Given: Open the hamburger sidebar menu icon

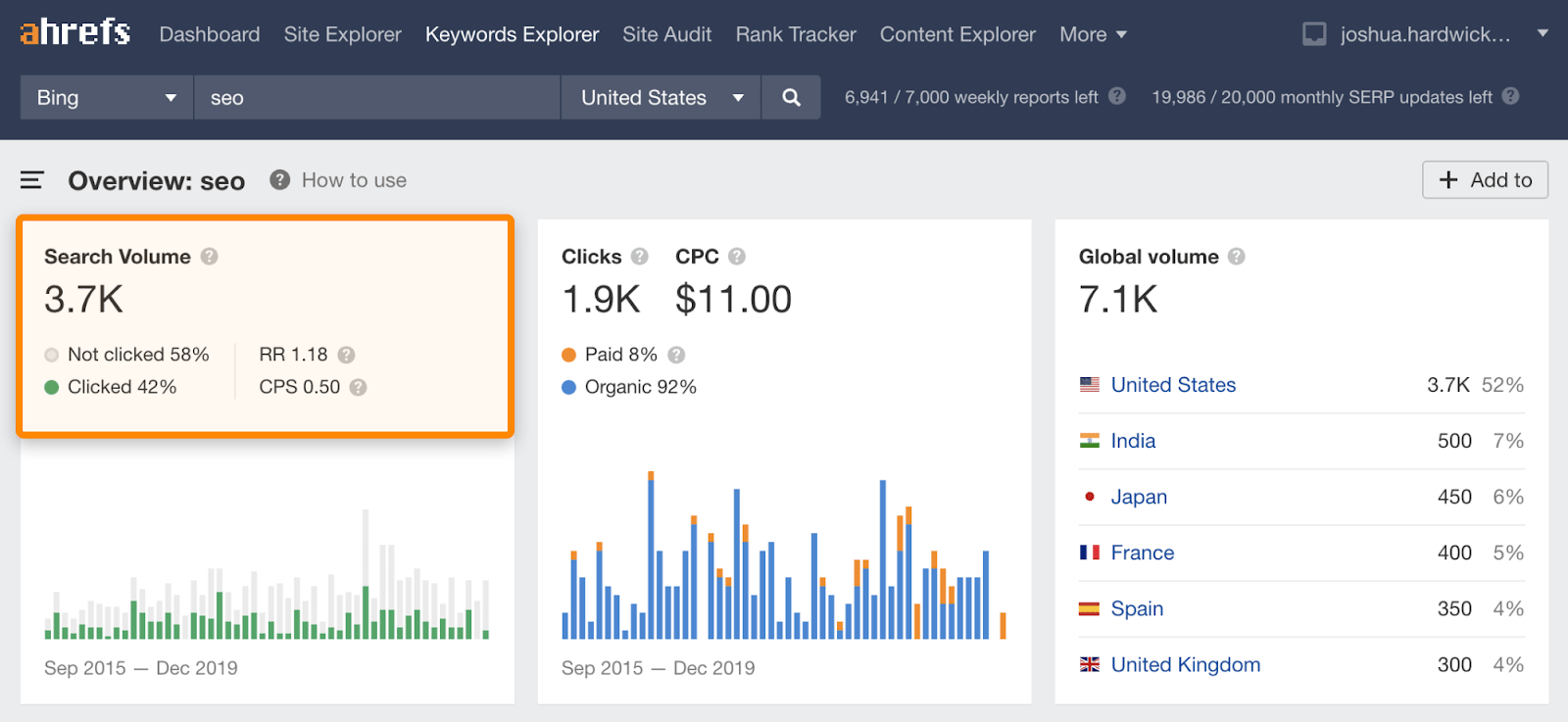Looking at the screenshot, I should (x=32, y=180).
